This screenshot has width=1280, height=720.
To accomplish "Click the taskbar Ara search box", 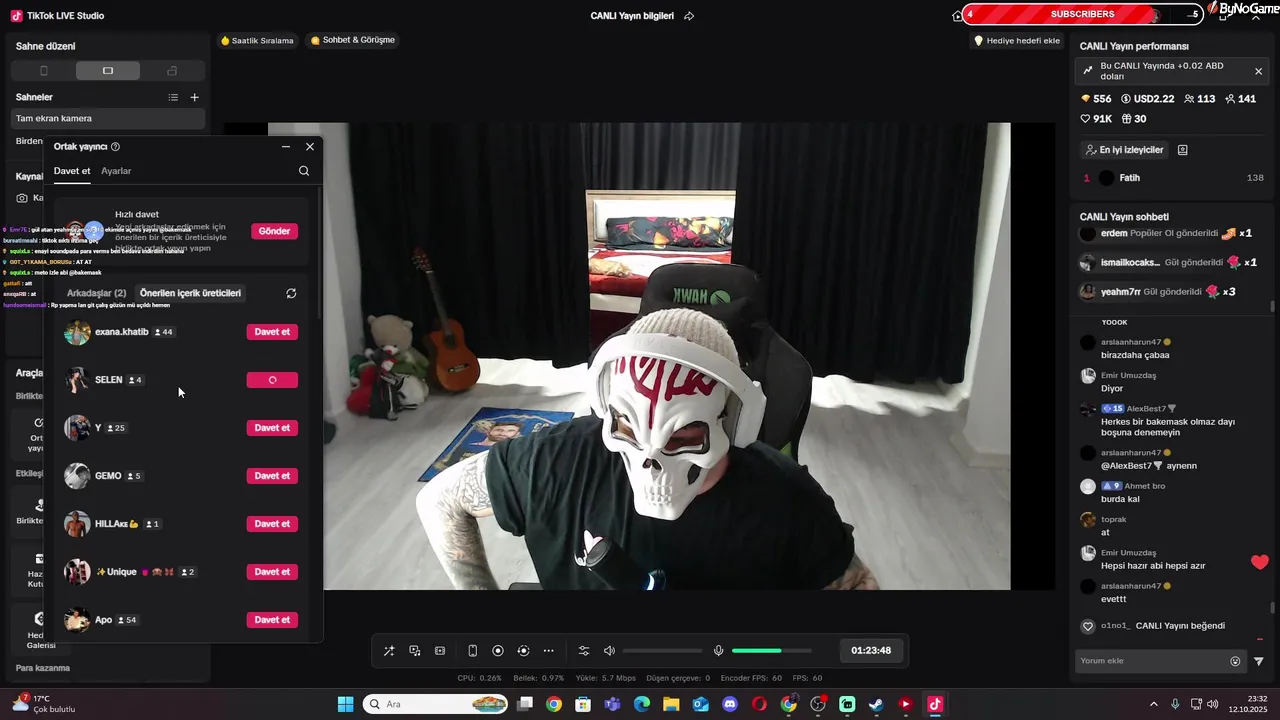I will 437,704.
